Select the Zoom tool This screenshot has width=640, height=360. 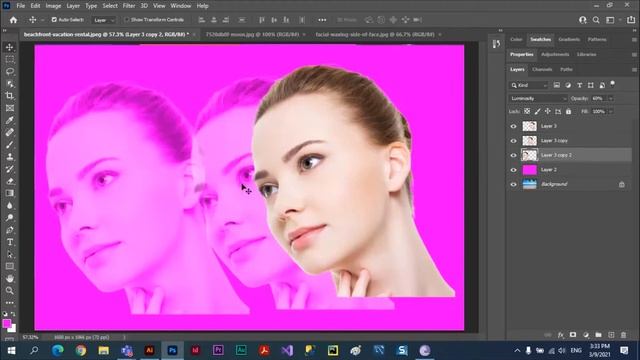(9, 291)
